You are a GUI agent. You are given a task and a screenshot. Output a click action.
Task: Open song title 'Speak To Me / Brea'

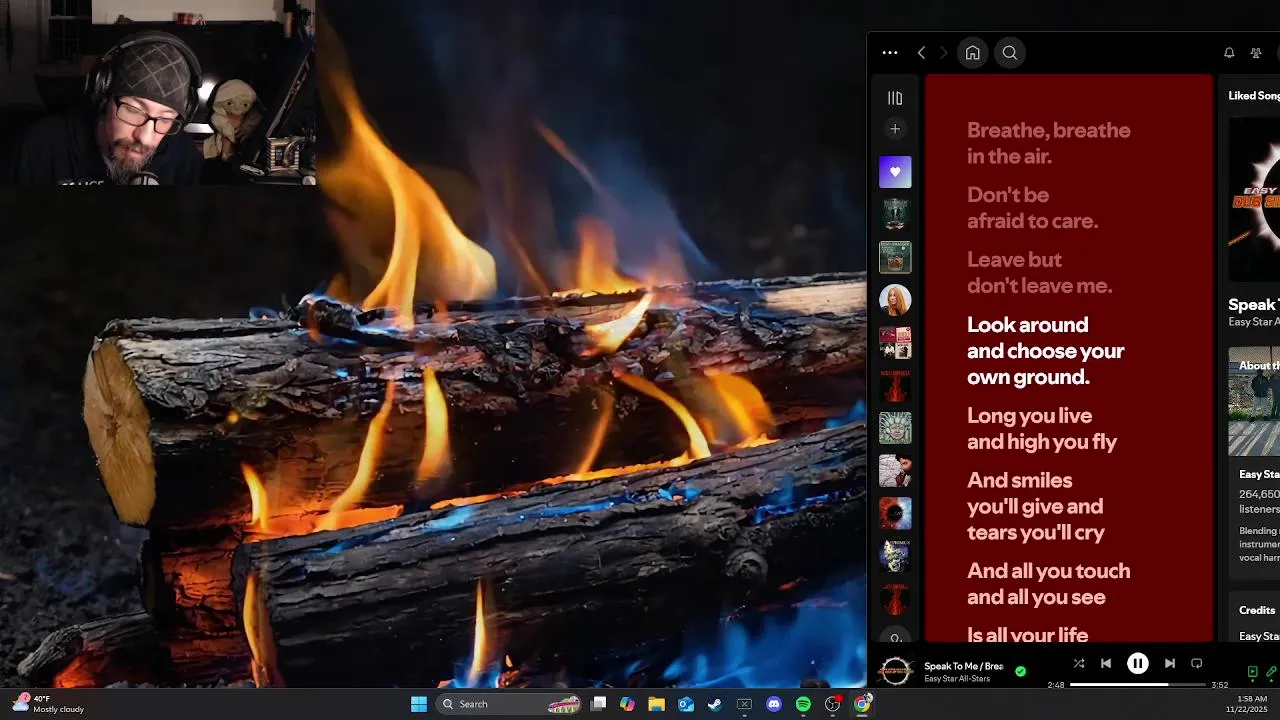(x=963, y=666)
